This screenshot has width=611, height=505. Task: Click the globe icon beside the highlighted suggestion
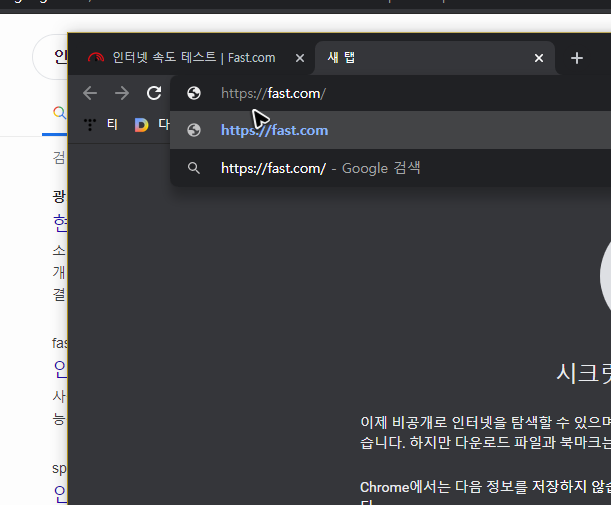tap(194, 130)
